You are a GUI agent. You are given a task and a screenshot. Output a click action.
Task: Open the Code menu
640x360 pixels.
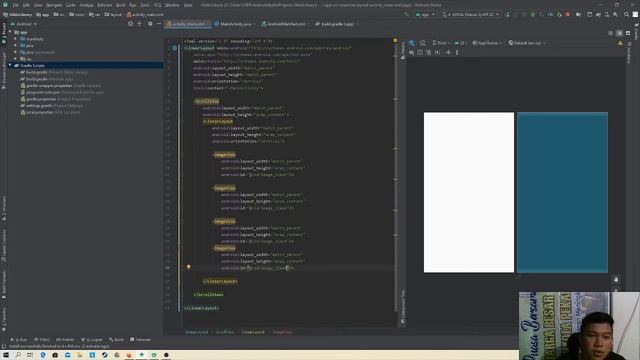click(71, 5)
